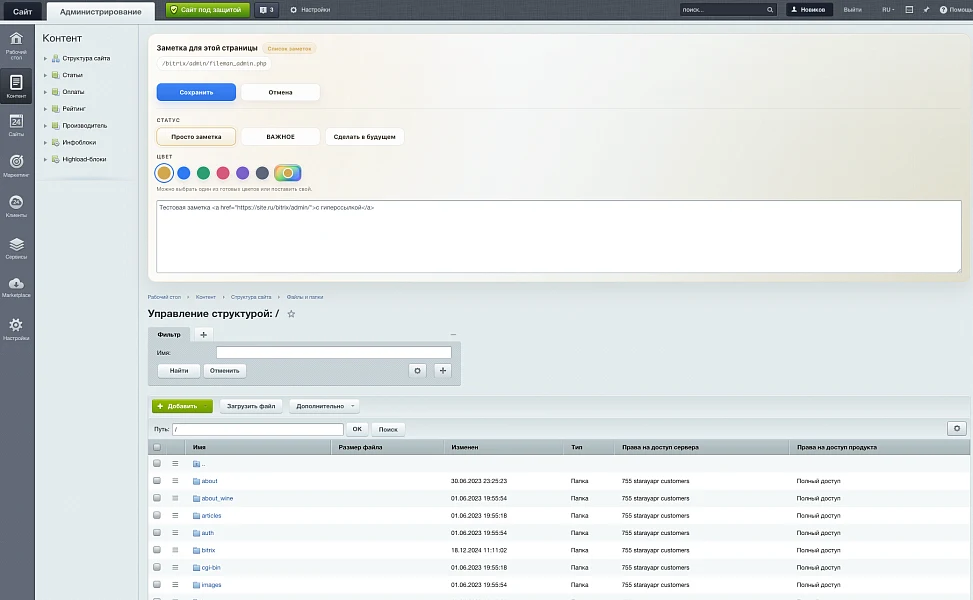Pick the blue note color
This screenshot has height=600, width=973.
[x=184, y=173]
